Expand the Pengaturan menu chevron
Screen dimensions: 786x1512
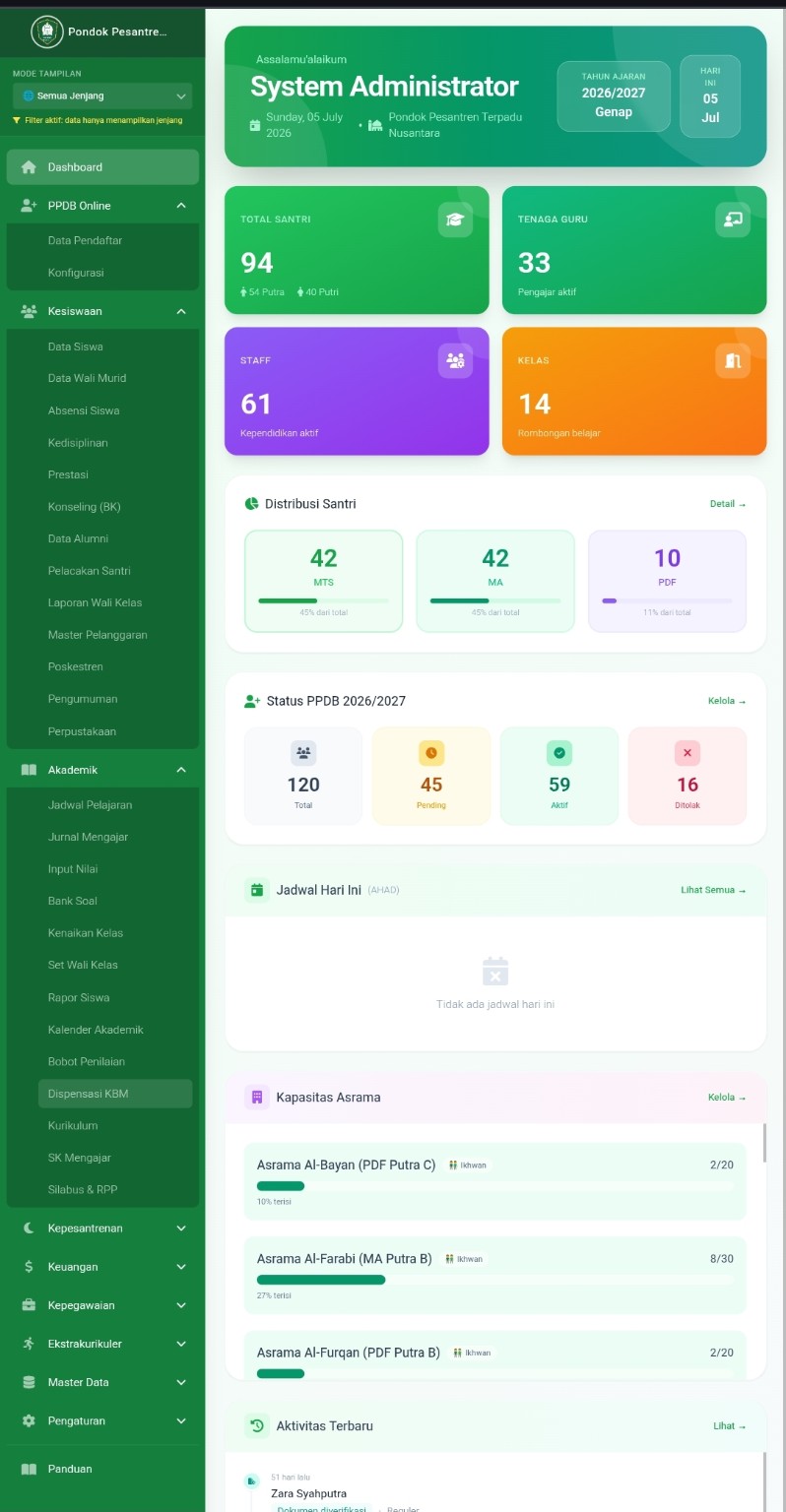(181, 1420)
